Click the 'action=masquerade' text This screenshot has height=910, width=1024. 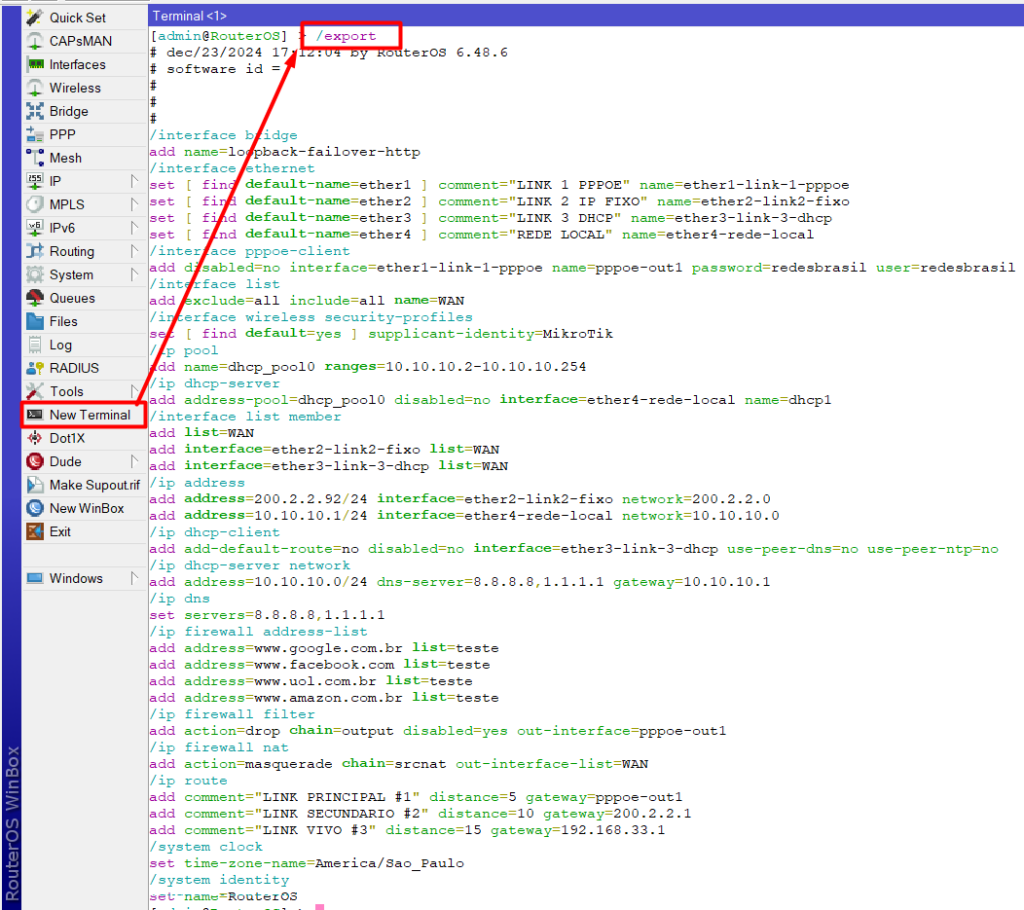(258, 764)
